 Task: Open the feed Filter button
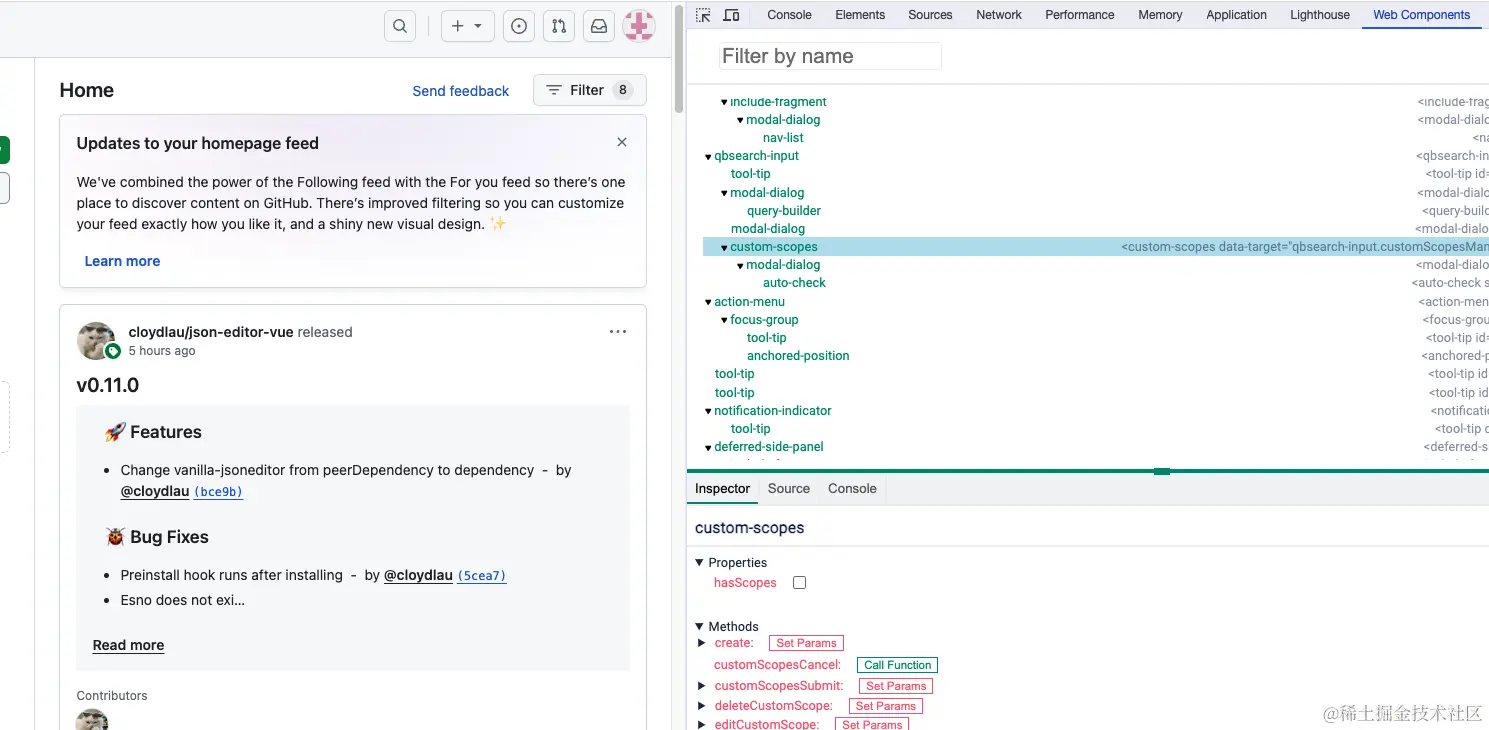590,90
